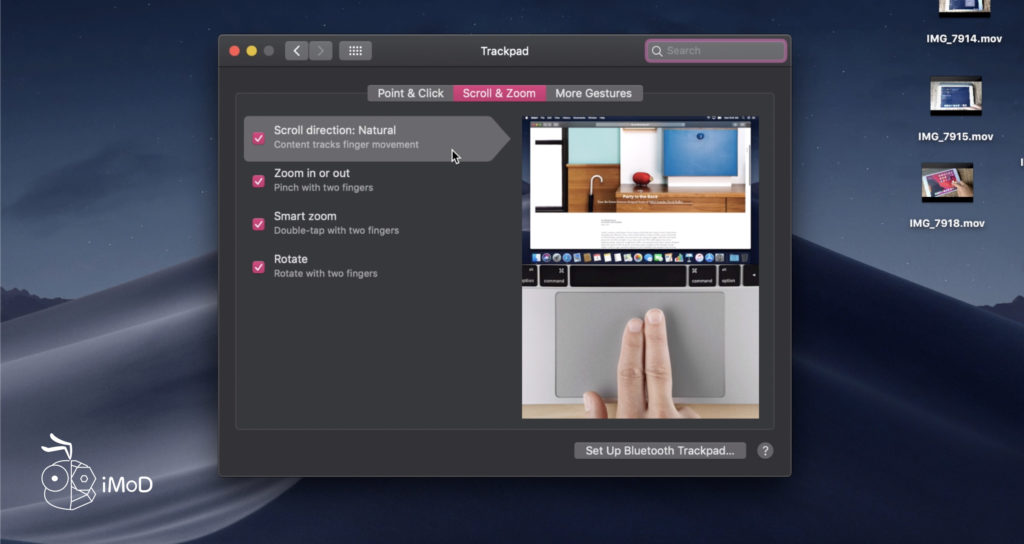The image size is (1024, 544).
Task: Disable the Smart zoom checkbox
Action: pos(259,224)
